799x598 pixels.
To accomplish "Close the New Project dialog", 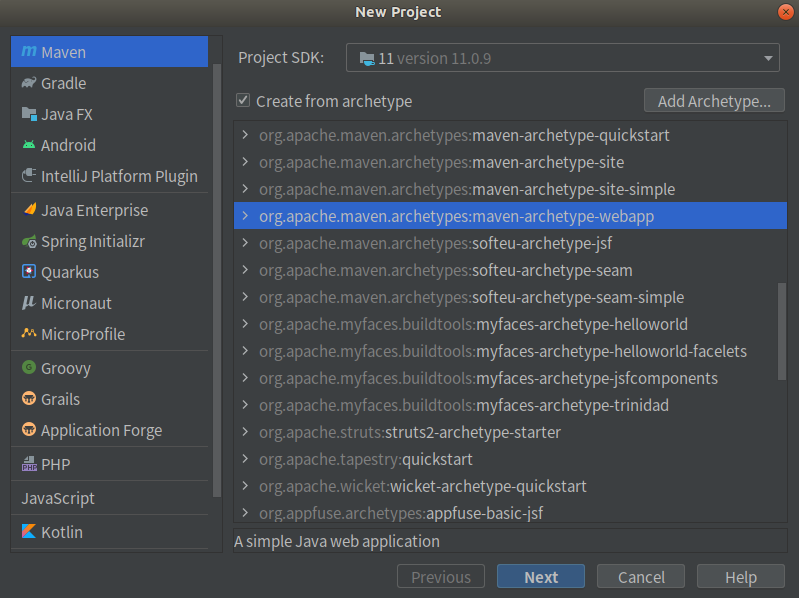I will click(x=786, y=11).
